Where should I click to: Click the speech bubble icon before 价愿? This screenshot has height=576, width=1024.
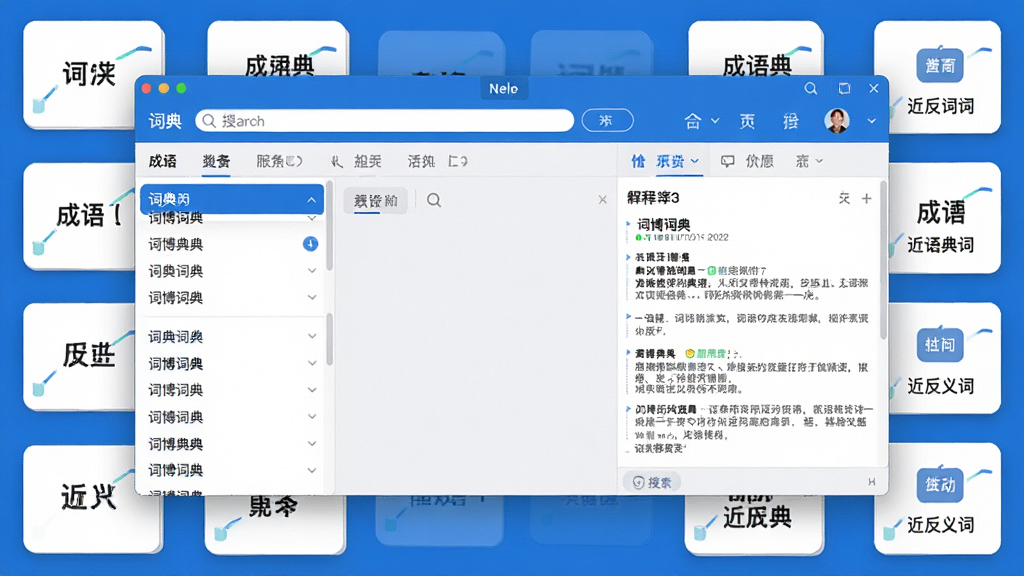click(728, 161)
